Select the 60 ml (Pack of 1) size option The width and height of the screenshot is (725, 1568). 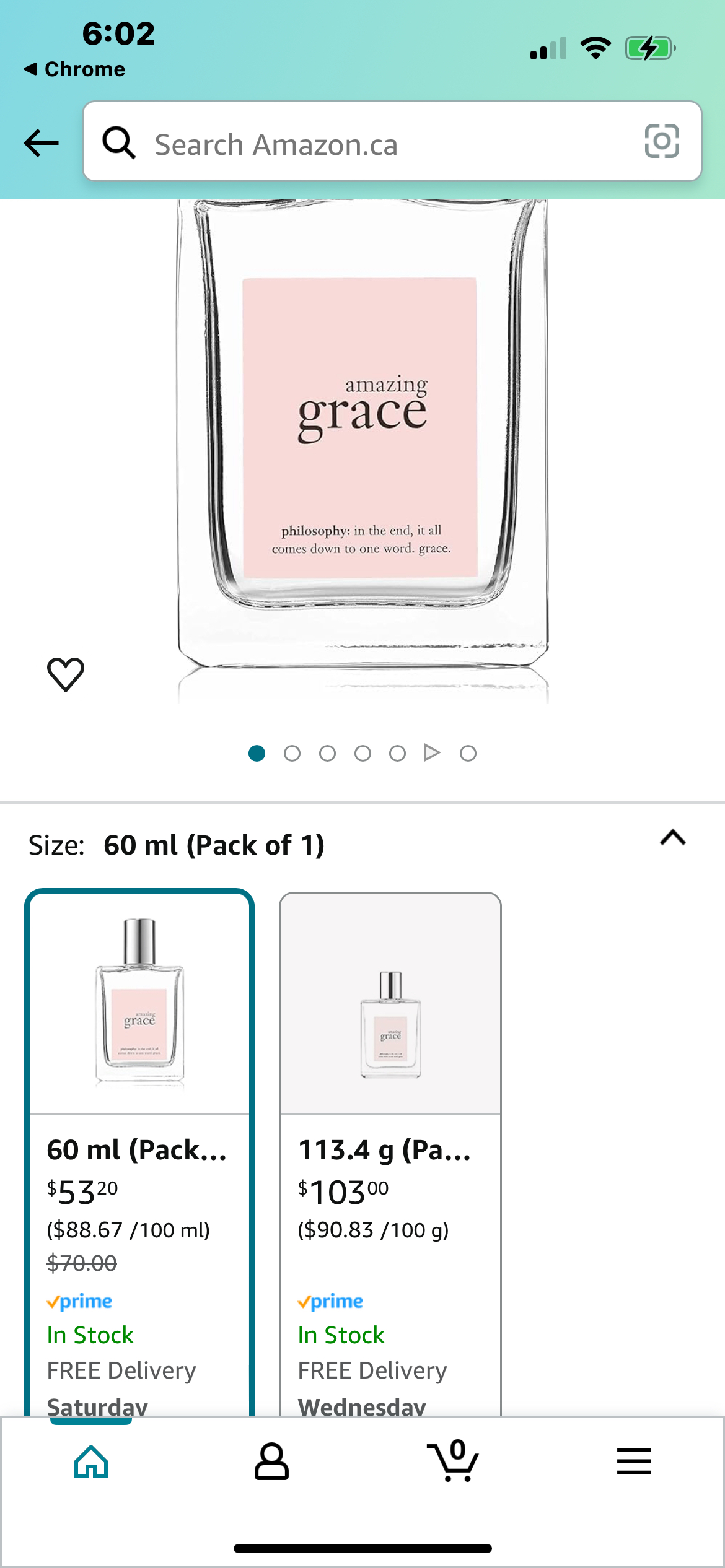(x=139, y=1152)
